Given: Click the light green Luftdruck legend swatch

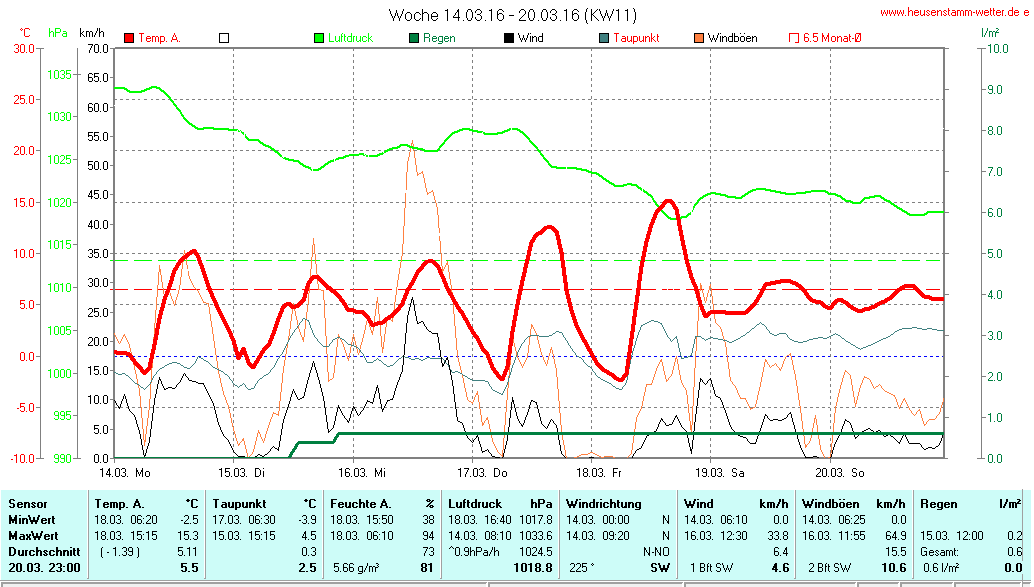Looking at the screenshot, I should (319, 38).
